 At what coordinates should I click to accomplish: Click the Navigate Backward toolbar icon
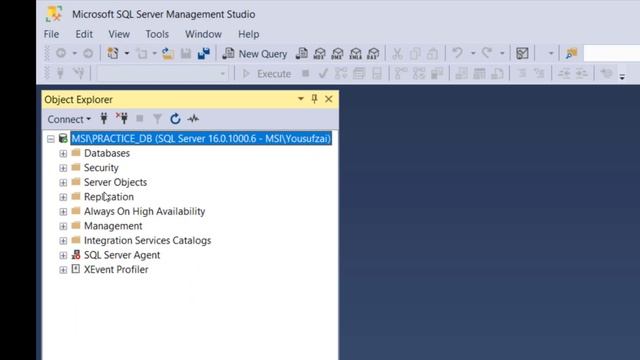(61, 53)
